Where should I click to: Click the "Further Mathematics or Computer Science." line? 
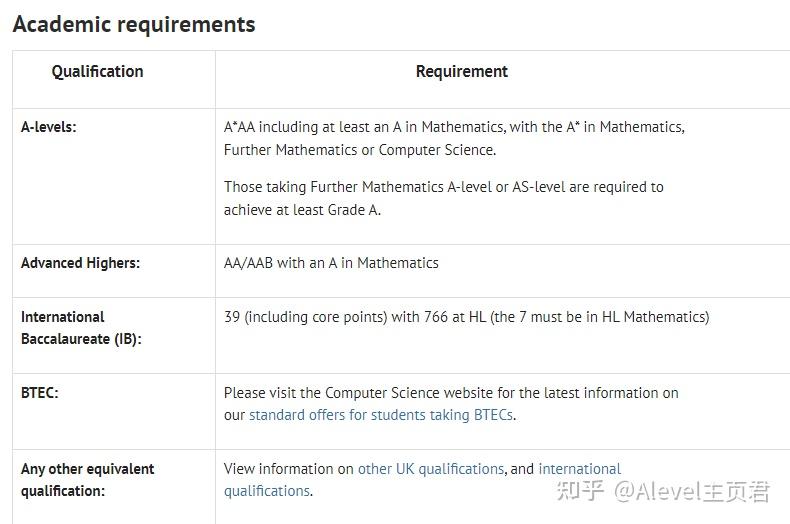point(359,150)
